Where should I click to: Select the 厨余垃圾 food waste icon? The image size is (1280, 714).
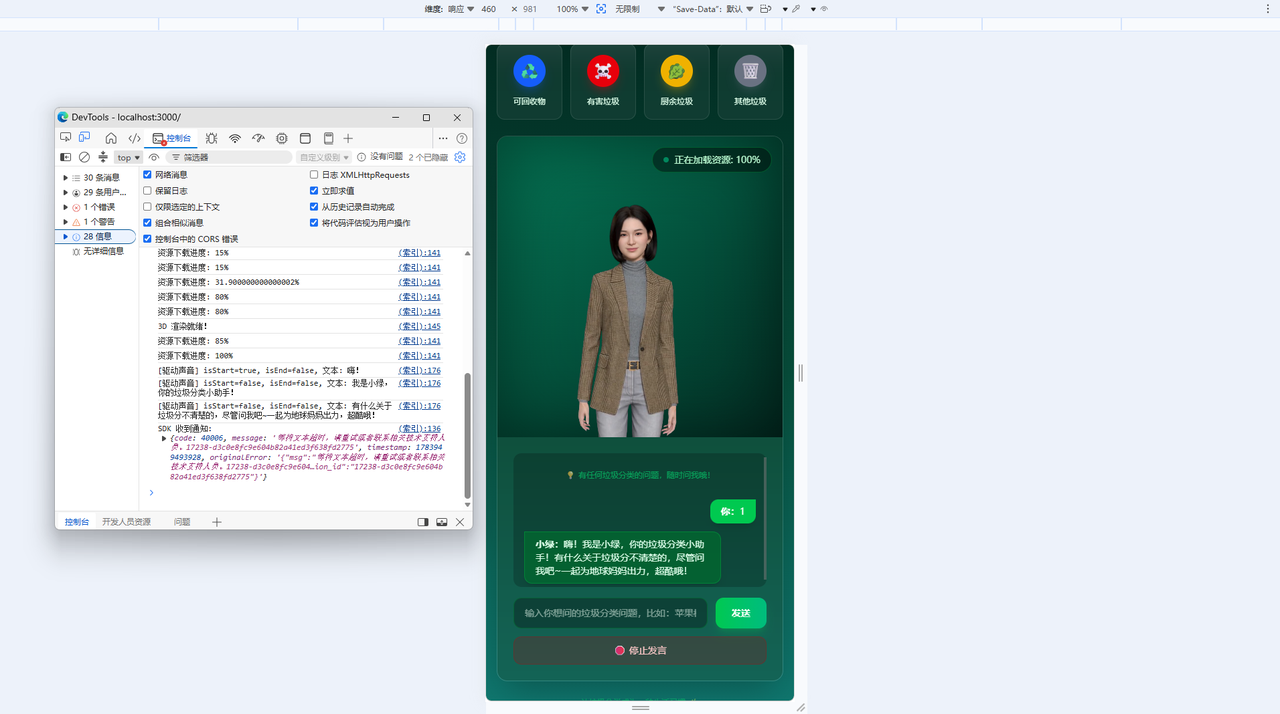pos(677,71)
